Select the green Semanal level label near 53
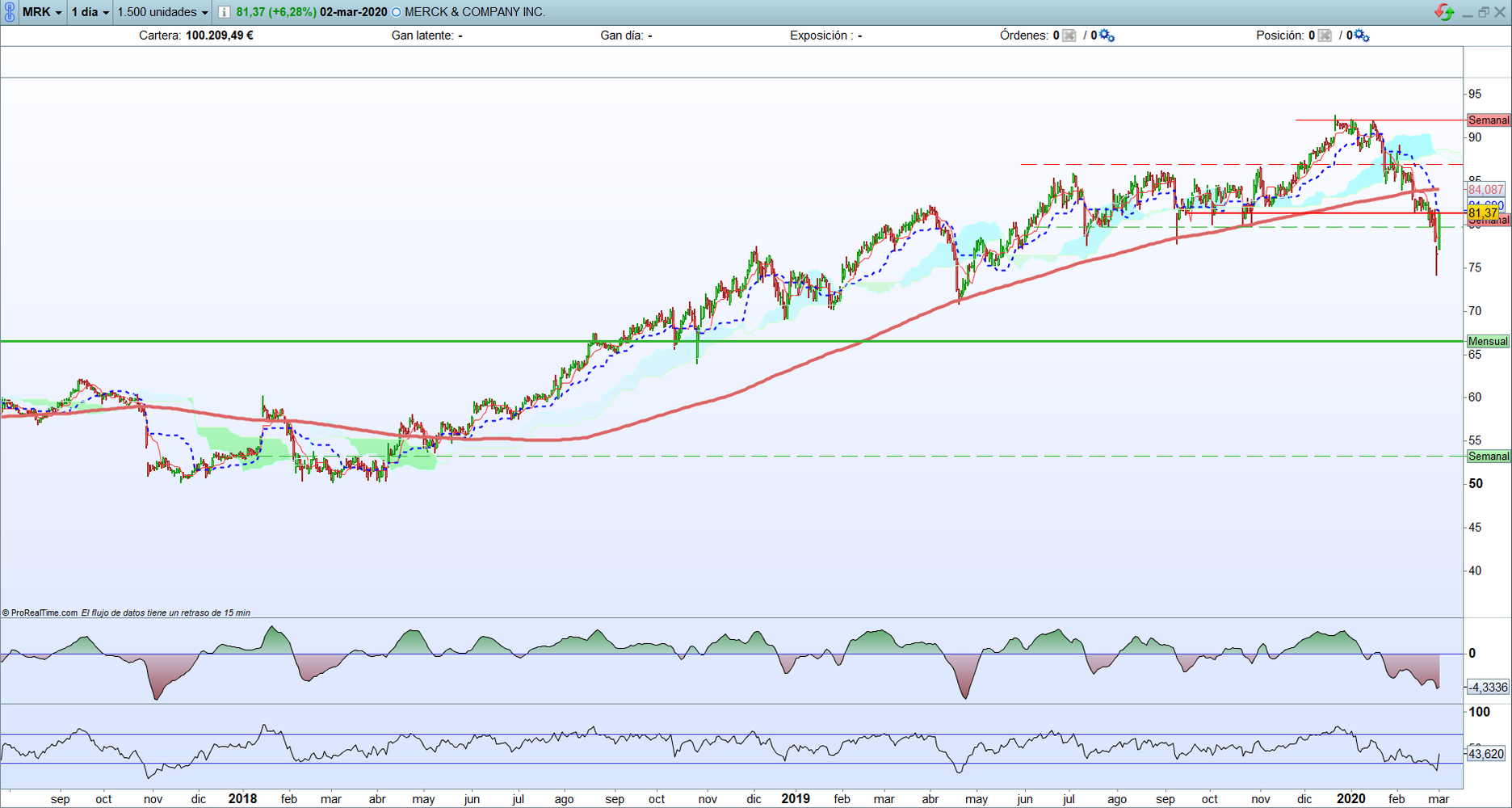The height and width of the screenshot is (808, 1512). click(1488, 457)
